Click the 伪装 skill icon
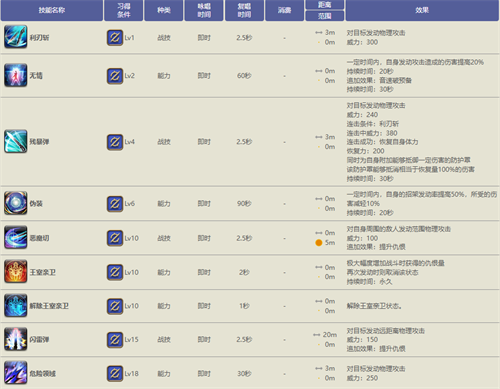 15,203
